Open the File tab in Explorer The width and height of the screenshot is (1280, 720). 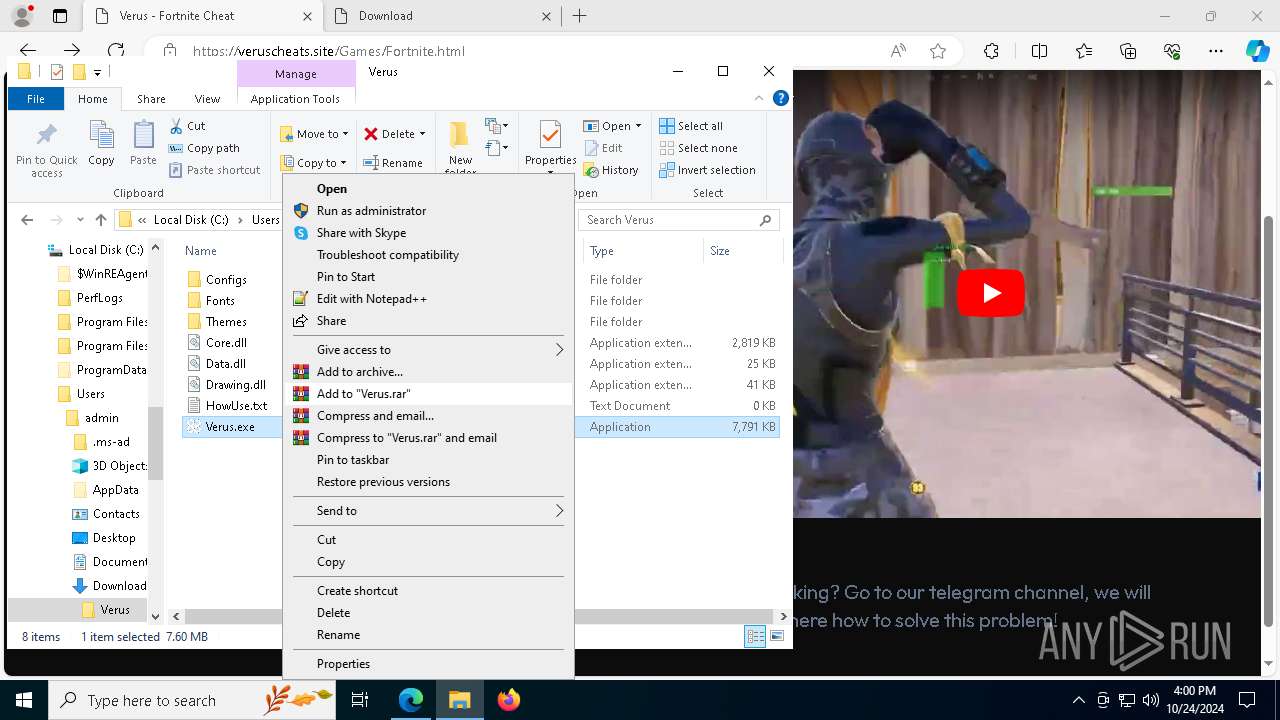[x=36, y=99]
